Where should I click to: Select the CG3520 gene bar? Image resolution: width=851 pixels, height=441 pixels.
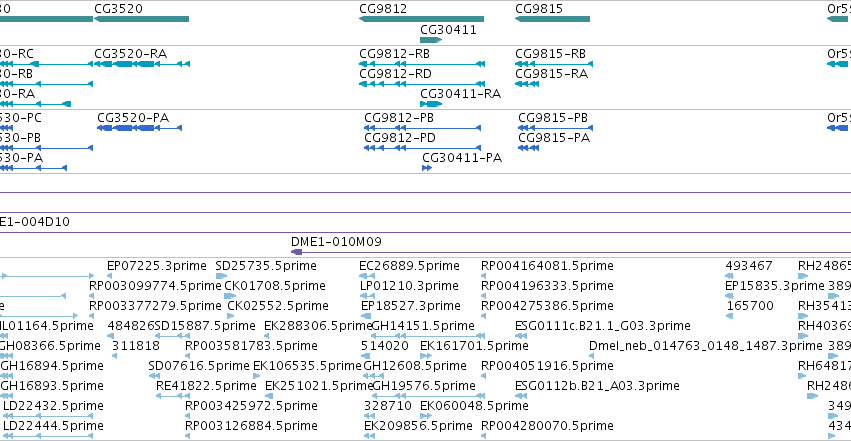coord(142,19)
